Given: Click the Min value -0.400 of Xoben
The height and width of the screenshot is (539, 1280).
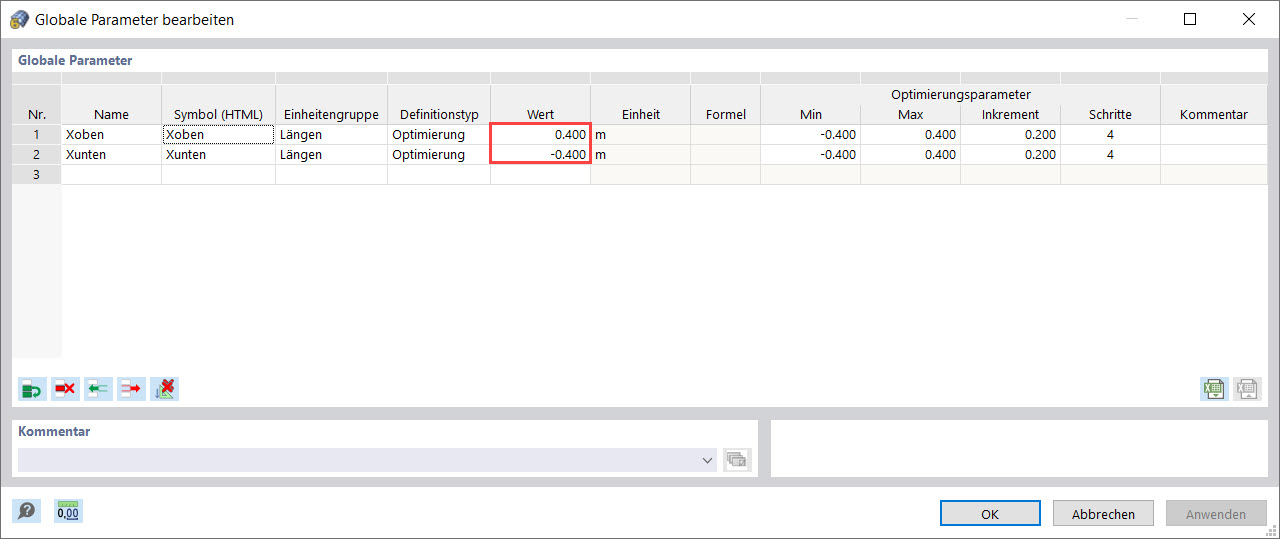Looking at the screenshot, I should (810, 134).
